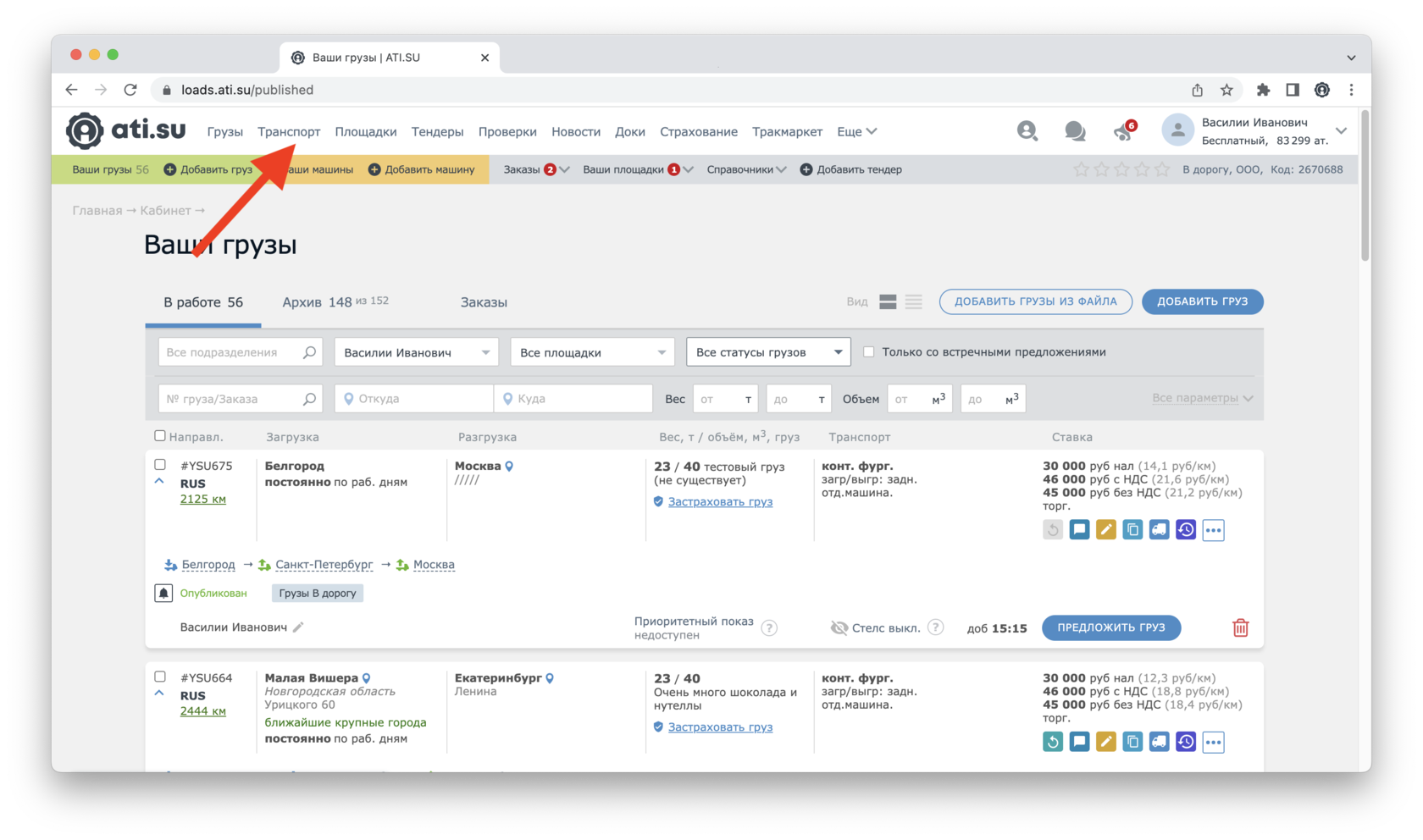Viewport: 1423px width, 840px height.
Task: Open the user search icon in header
Action: tap(1027, 130)
